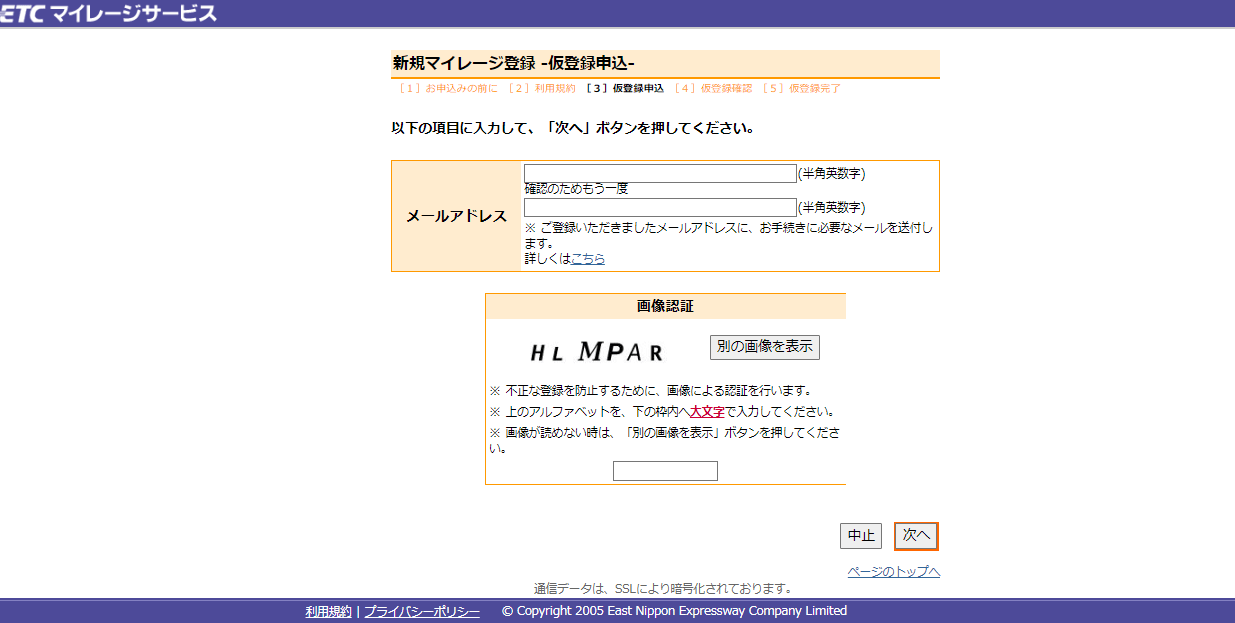The image size is (1235, 623).
Task: Open the こちら details link
Action: [587, 259]
